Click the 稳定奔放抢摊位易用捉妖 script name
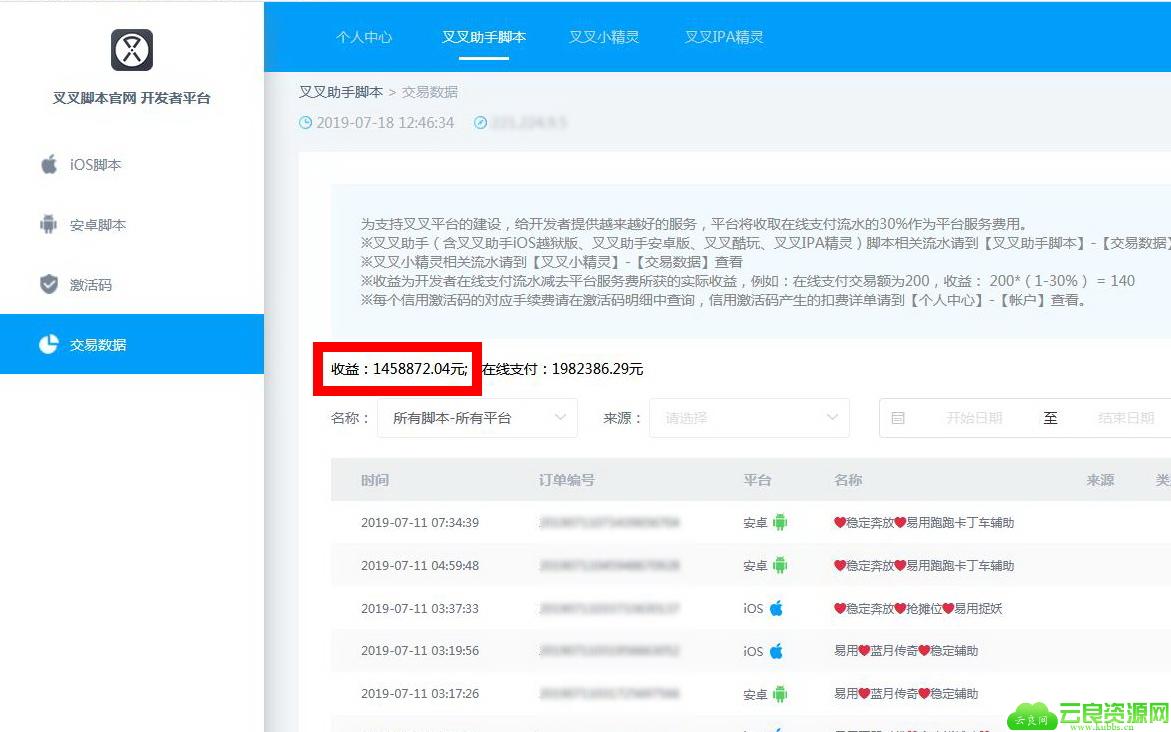Image resolution: width=1171 pixels, height=732 pixels. click(x=918, y=608)
